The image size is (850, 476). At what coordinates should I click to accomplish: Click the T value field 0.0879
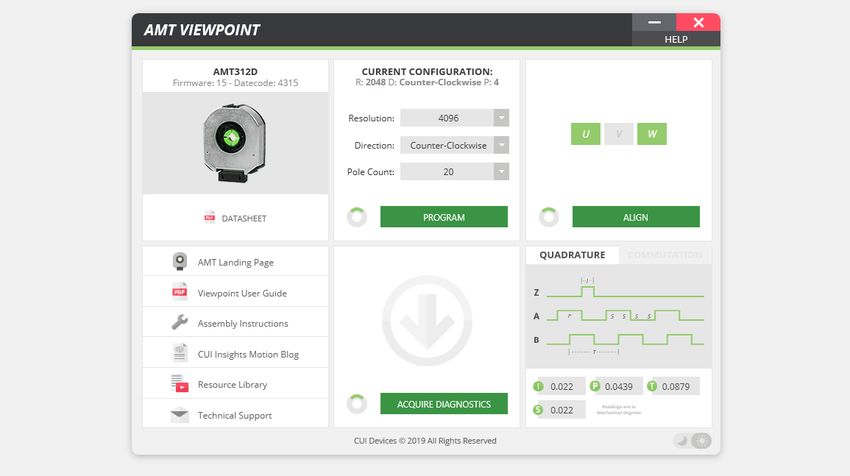676,387
